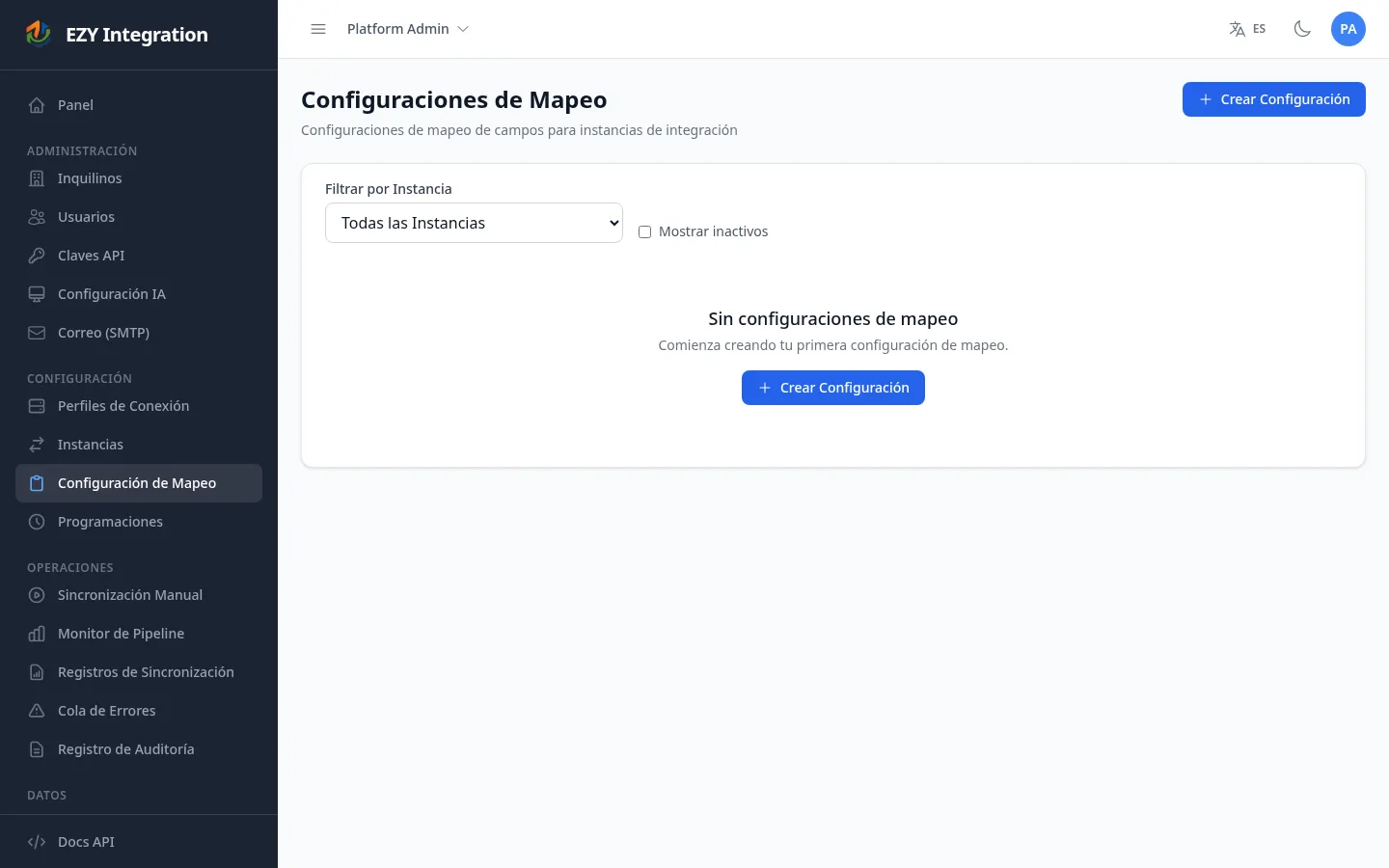The image size is (1389, 868).
Task: Select Instancias in the sidebar
Action: pos(139,445)
